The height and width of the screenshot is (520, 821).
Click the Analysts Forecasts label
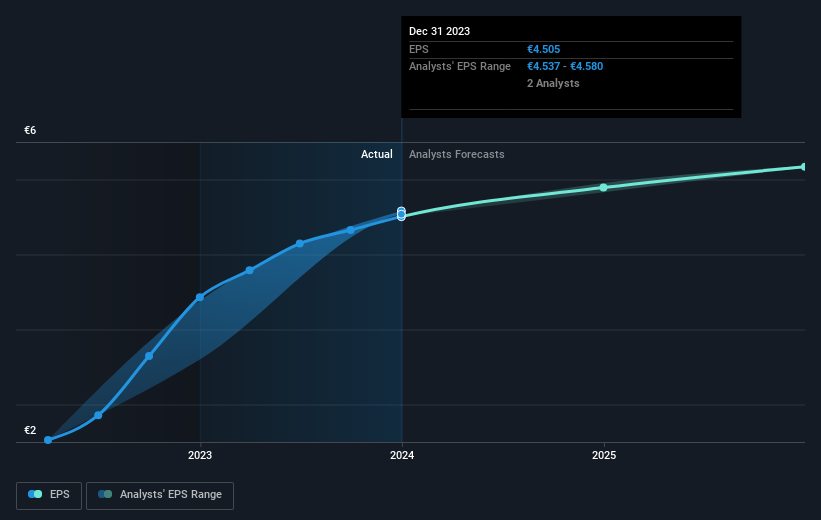457,154
